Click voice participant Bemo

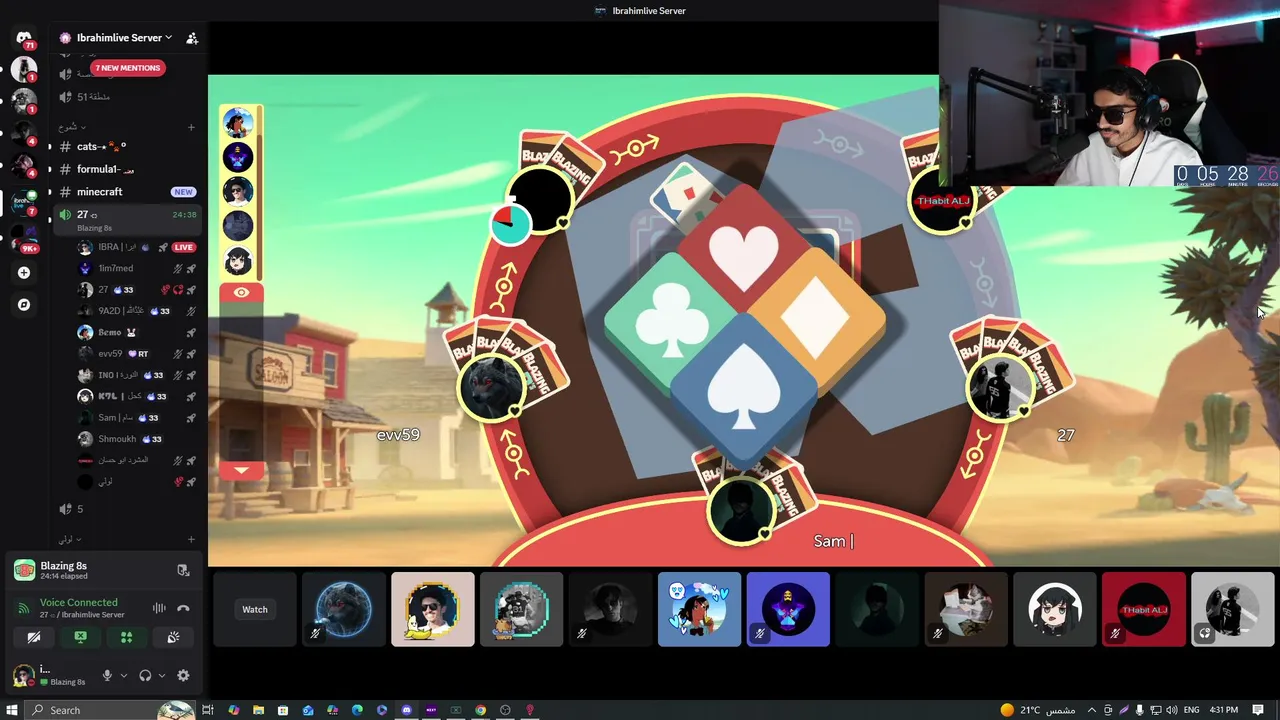coord(137,332)
